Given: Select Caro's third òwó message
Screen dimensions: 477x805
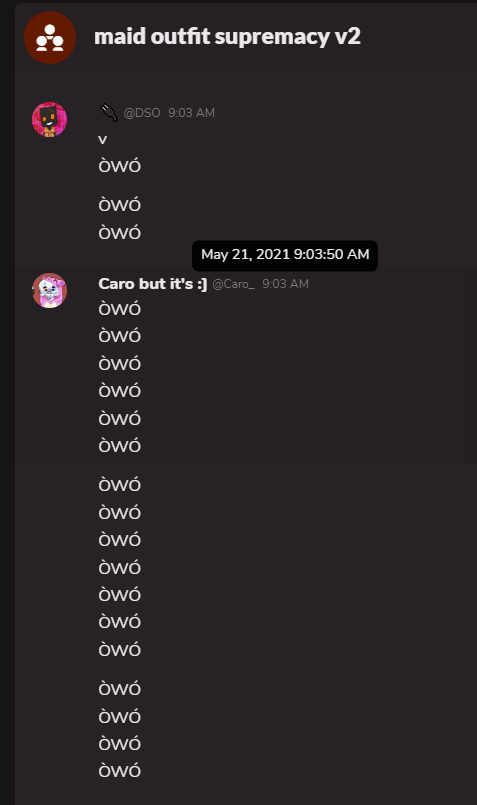Looking at the screenshot, I should tap(120, 363).
